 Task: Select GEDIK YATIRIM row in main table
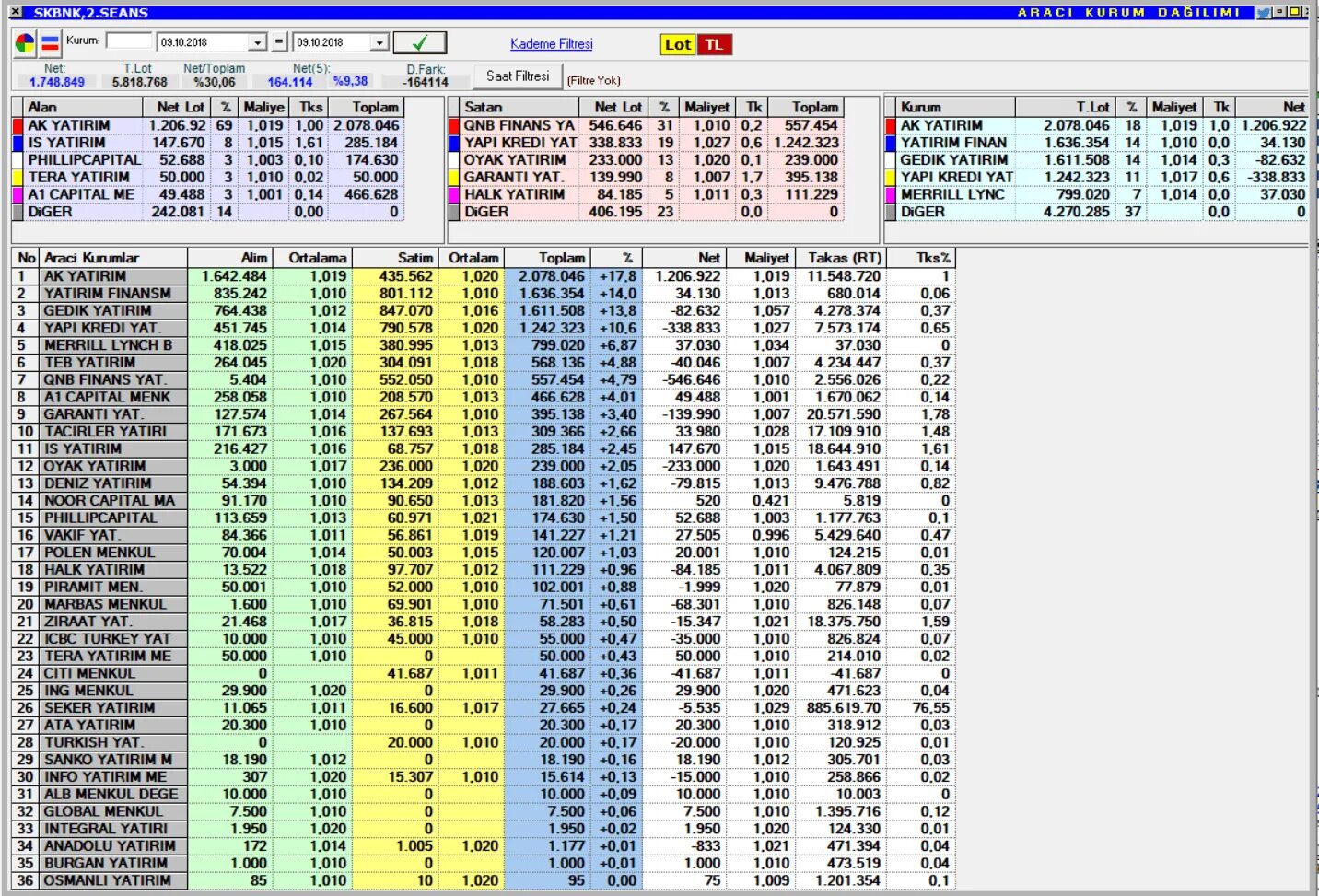click(x=483, y=310)
